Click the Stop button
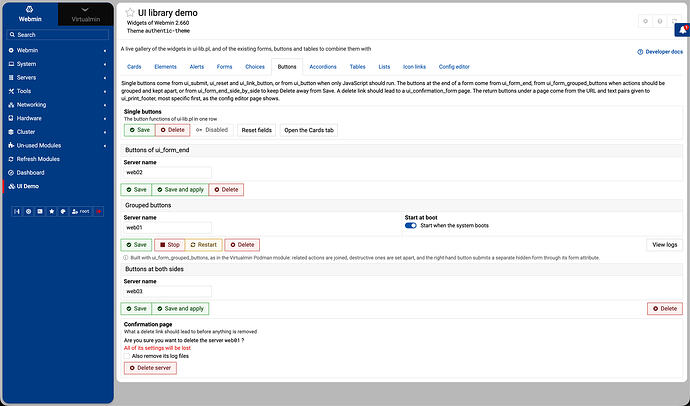 pos(169,245)
